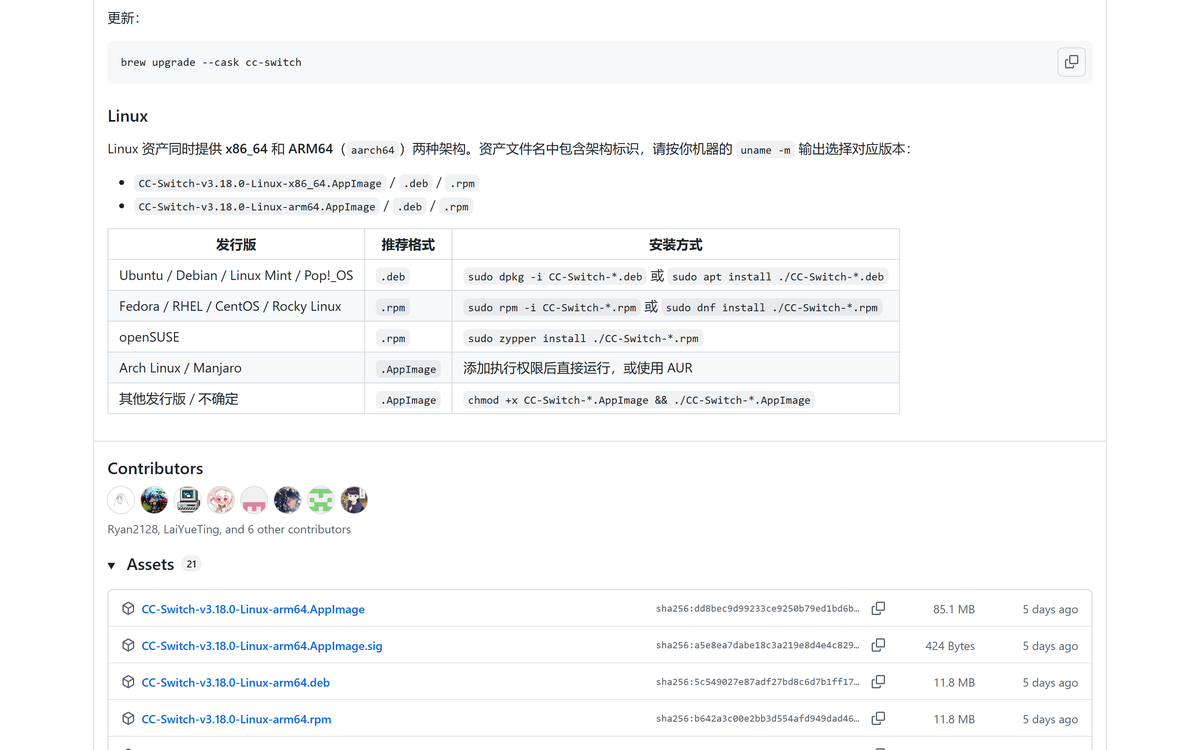1200x750 pixels.
Task: Download CC-Switch-v3.18.0-Linux-arm64.AppImage.sig file
Action: click(x=262, y=646)
